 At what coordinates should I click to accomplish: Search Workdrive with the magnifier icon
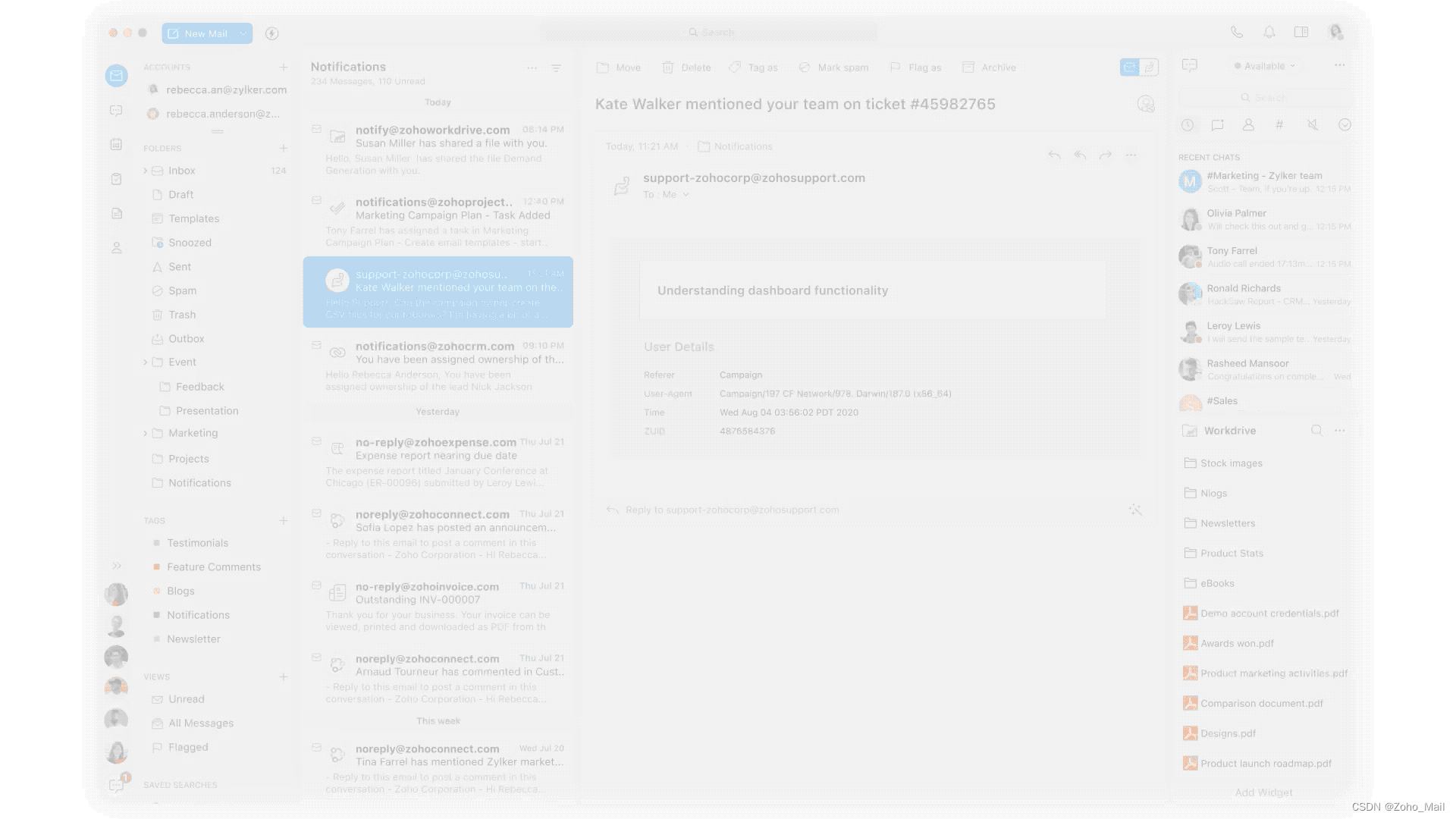(1316, 431)
